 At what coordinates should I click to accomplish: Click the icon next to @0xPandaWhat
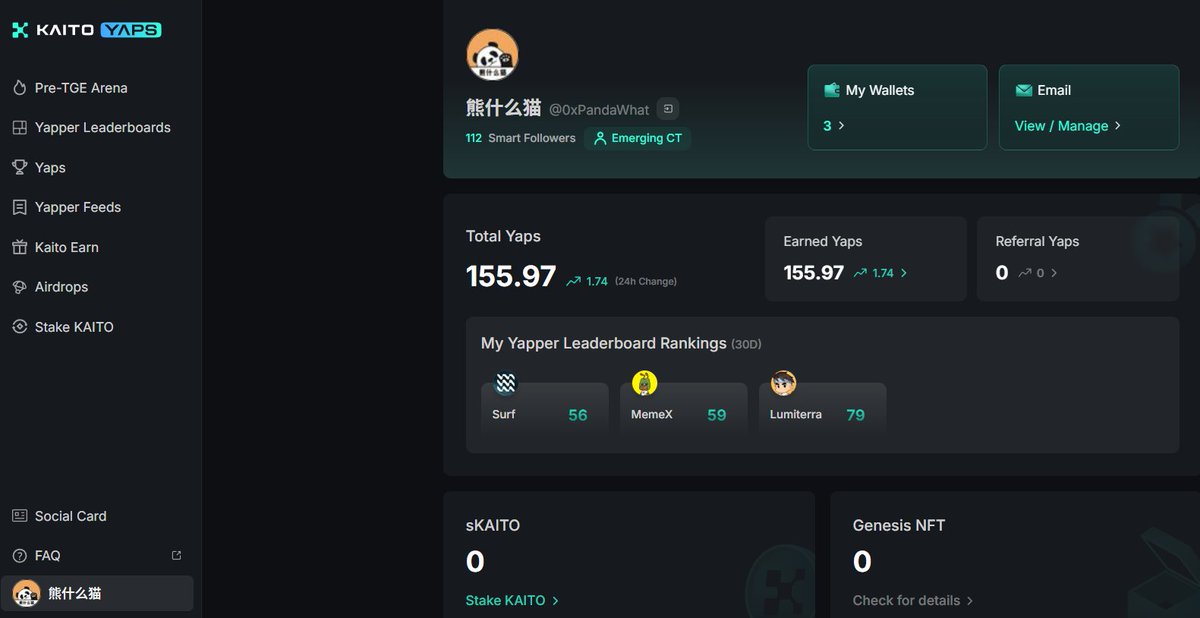point(669,109)
